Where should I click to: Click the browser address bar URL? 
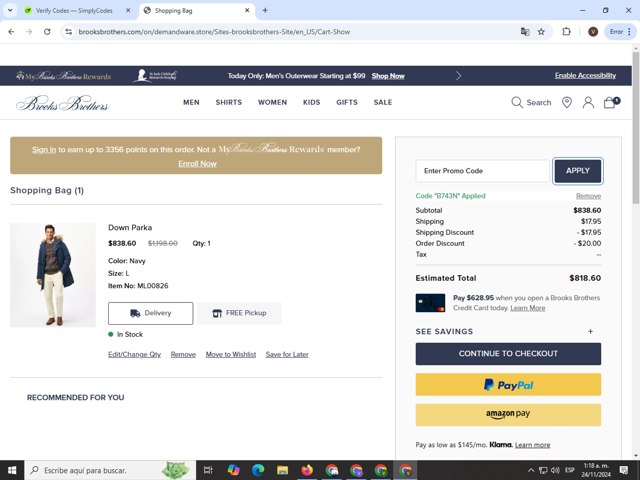point(214,31)
